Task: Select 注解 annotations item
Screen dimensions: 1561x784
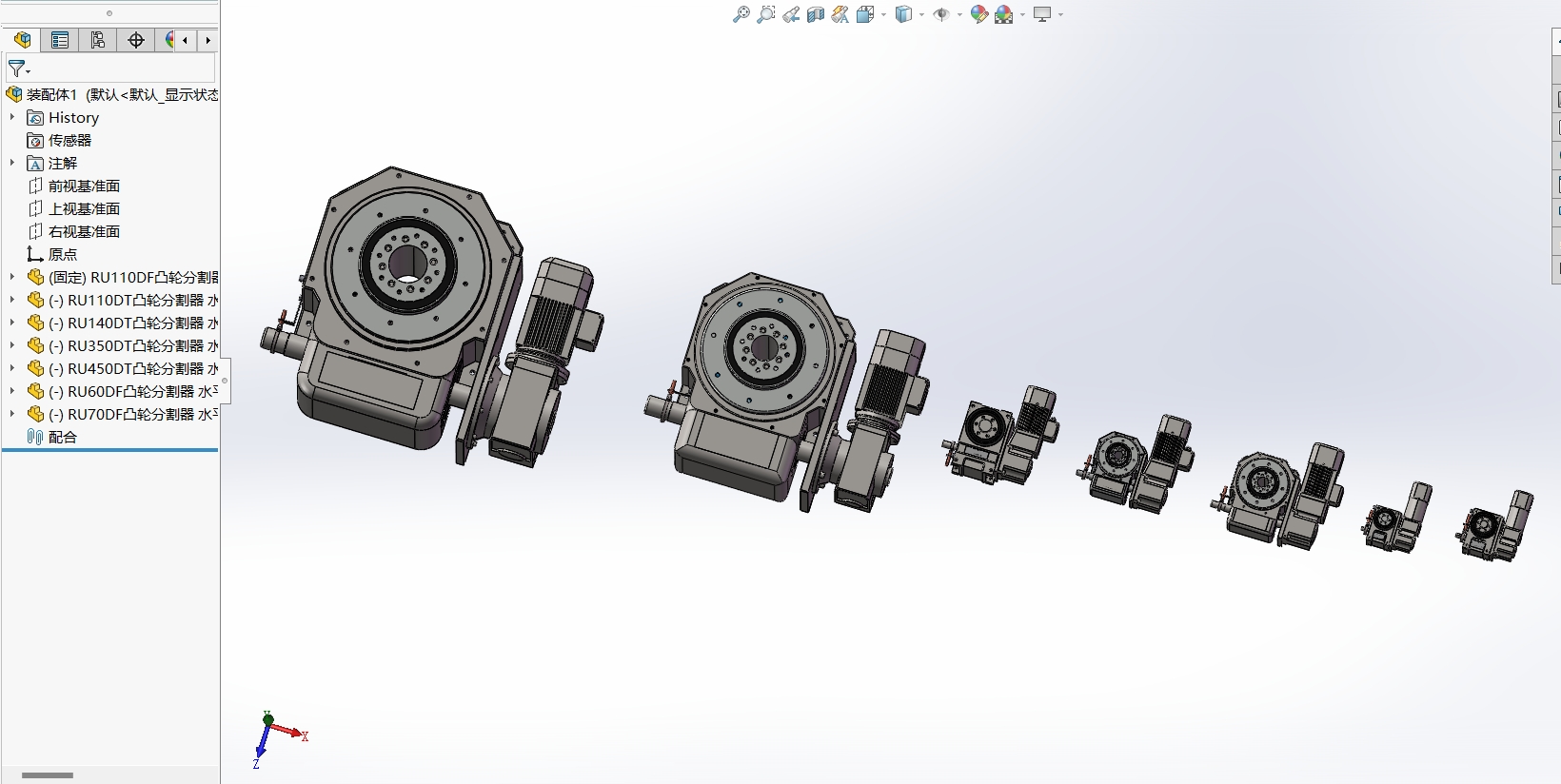Action: (63, 163)
